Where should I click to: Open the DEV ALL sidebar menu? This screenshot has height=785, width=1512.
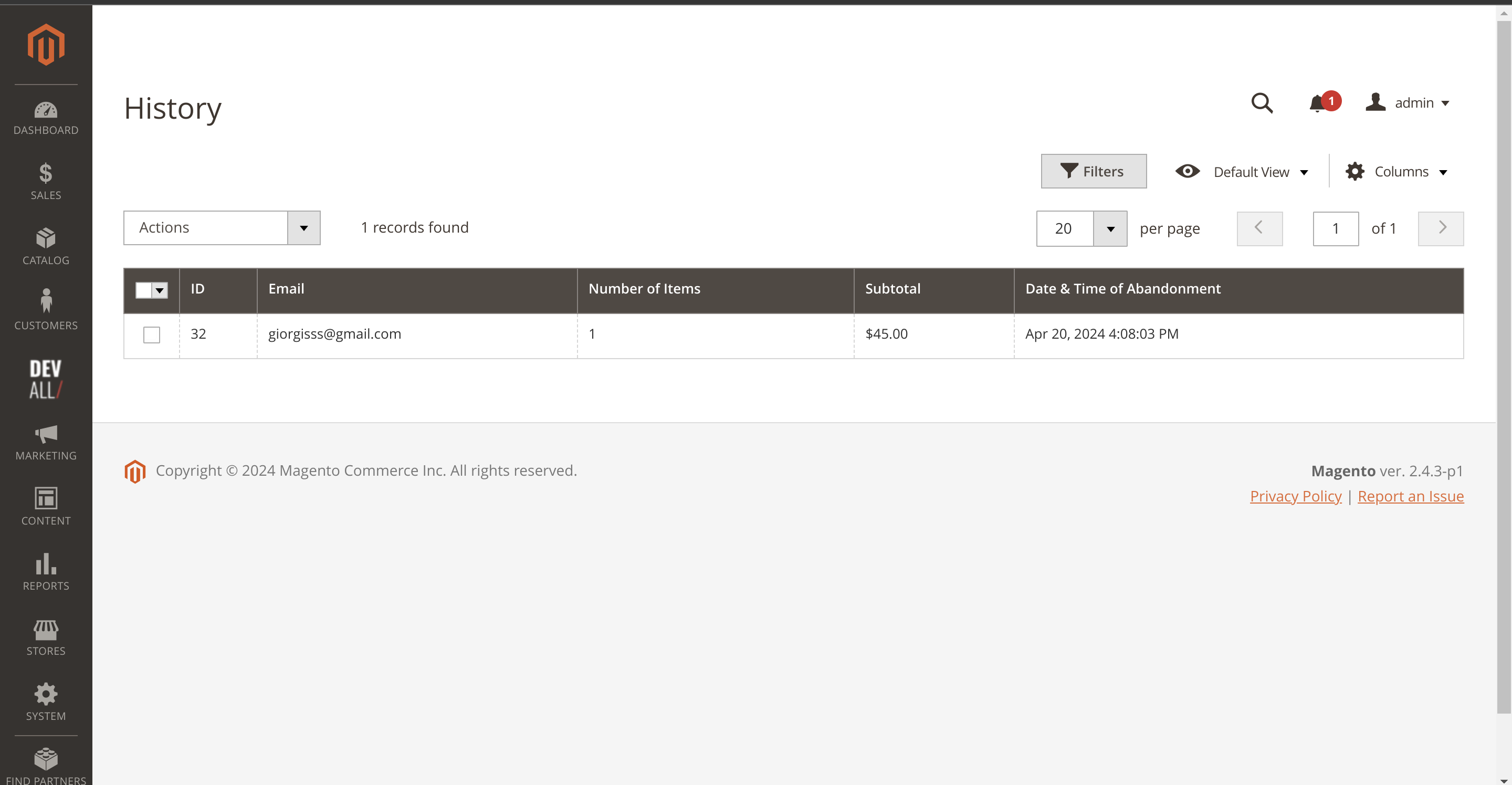point(46,379)
